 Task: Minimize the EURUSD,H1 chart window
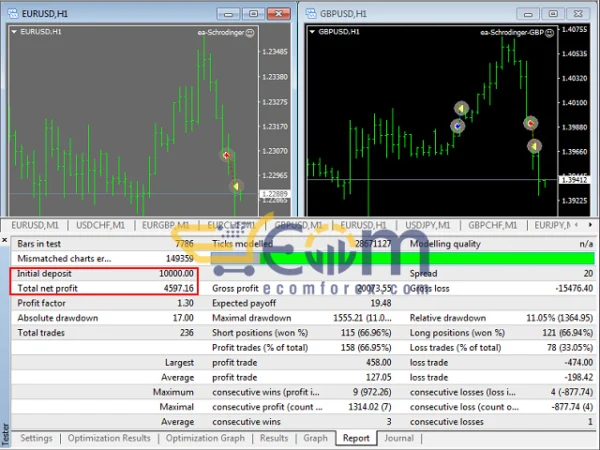click(x=228, y=14)
